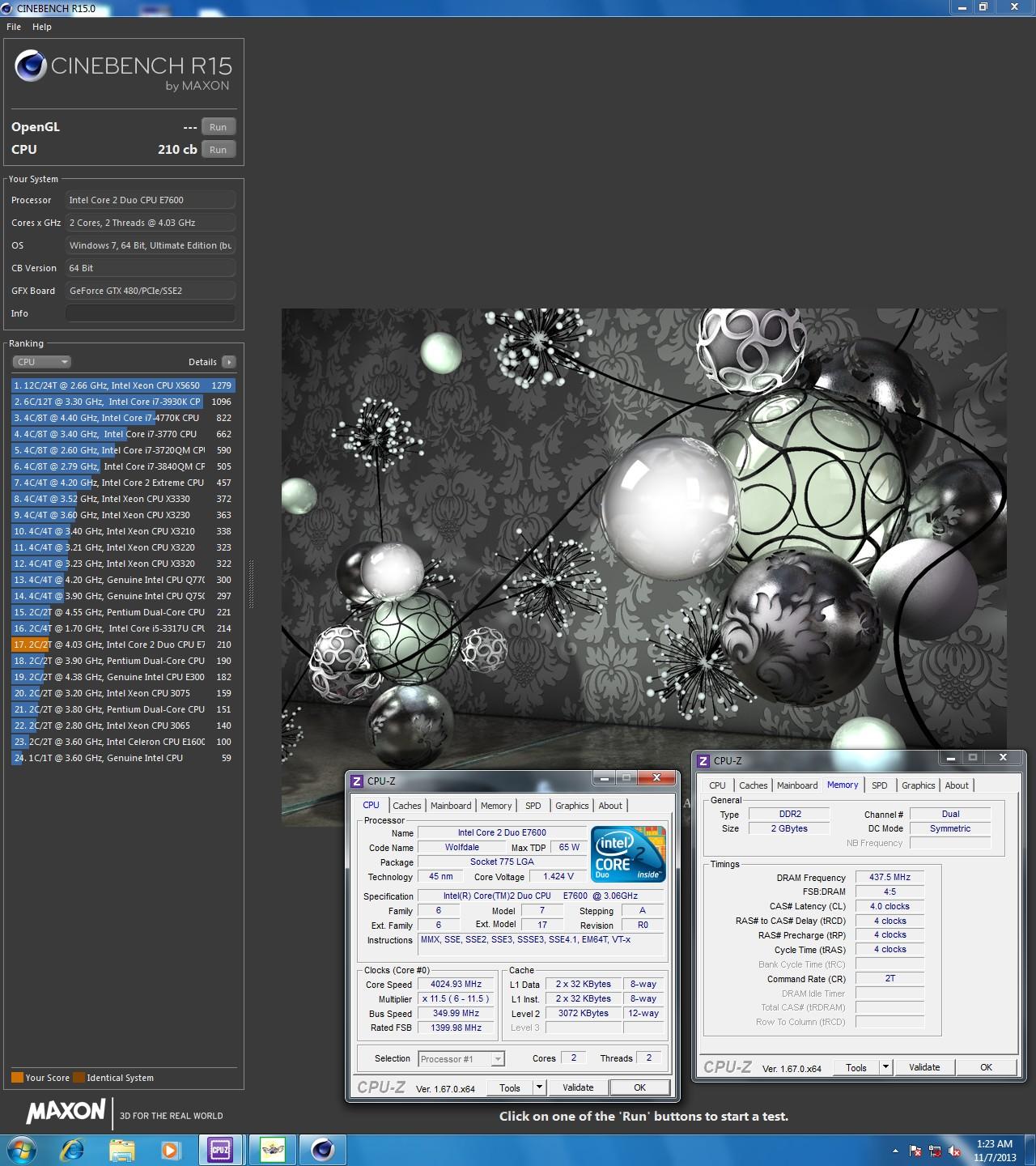Select ranking row 24 Genuine Intel CPU

coord(123,758)
